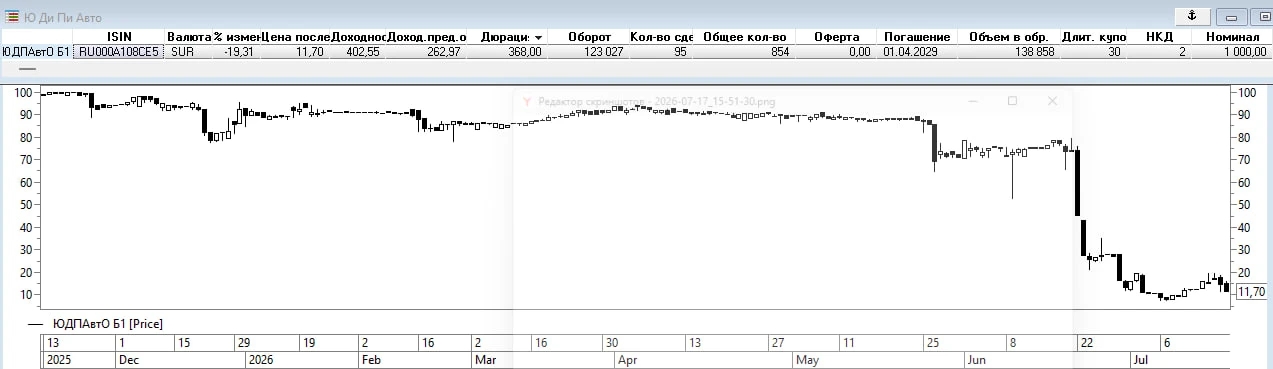
Task: Click the ЮДПАвтО Б1 [Price] legend line marker
Action: point(36,324)
